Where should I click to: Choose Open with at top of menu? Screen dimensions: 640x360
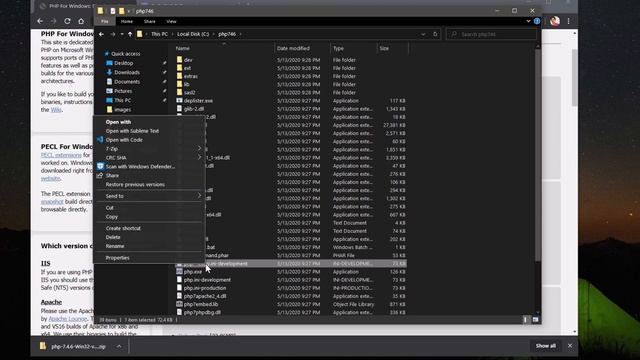[x=118, y=122]
